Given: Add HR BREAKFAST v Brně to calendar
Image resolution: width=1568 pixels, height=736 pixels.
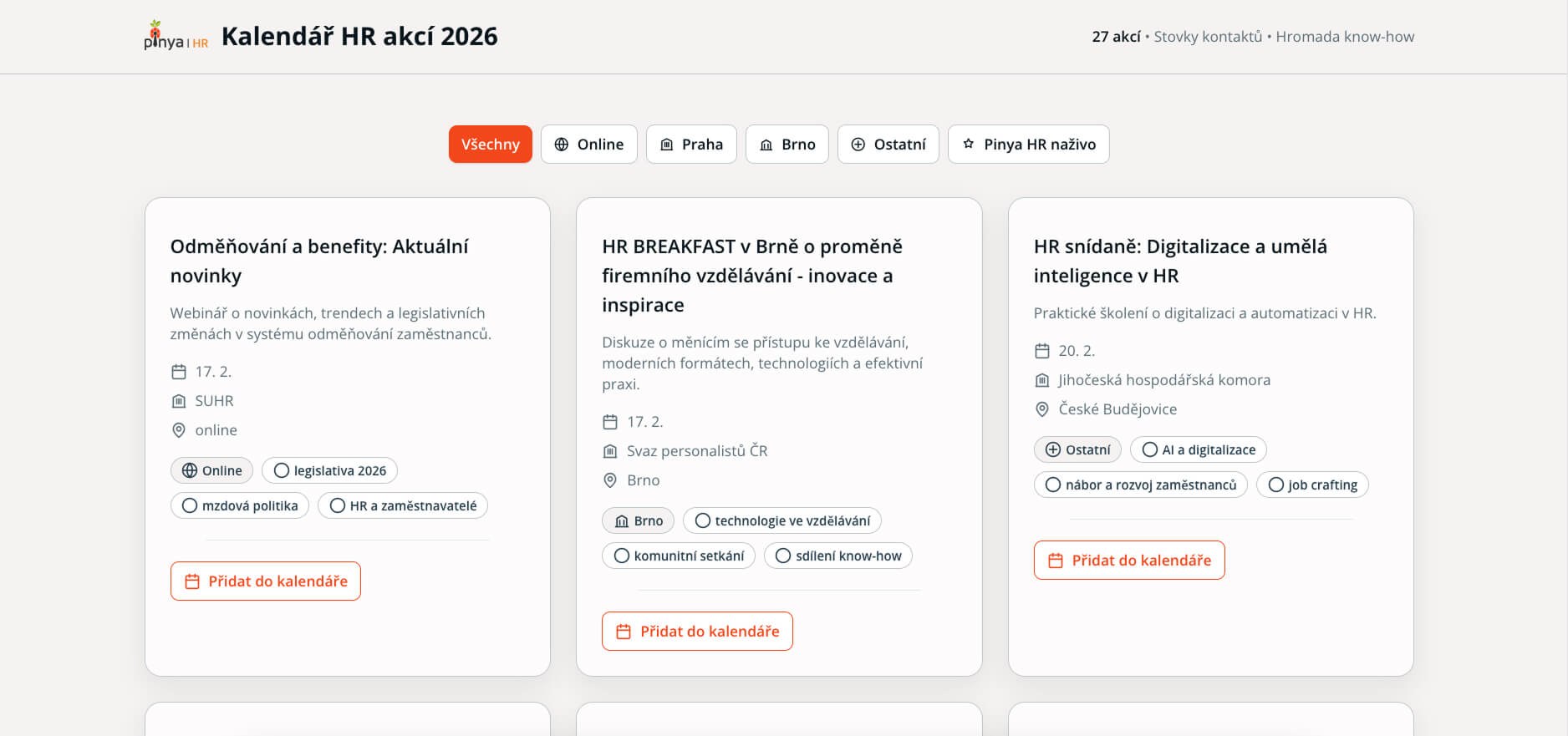Looking at the screenshot, I should pyautogui.click(x=697, y=631).
